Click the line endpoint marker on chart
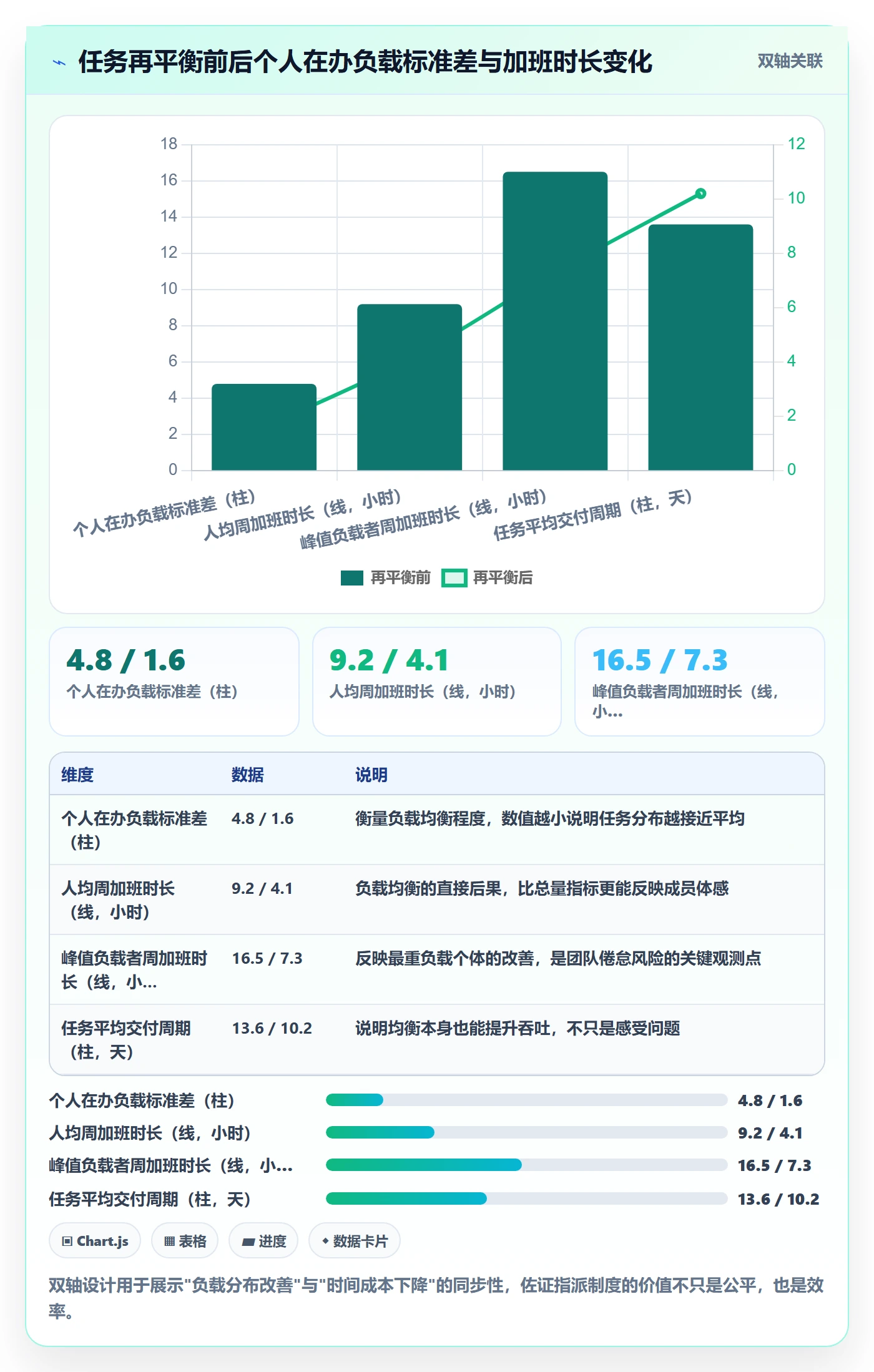Image resolution: width=874 pixels, height=1372 pixels. (700, 194)
